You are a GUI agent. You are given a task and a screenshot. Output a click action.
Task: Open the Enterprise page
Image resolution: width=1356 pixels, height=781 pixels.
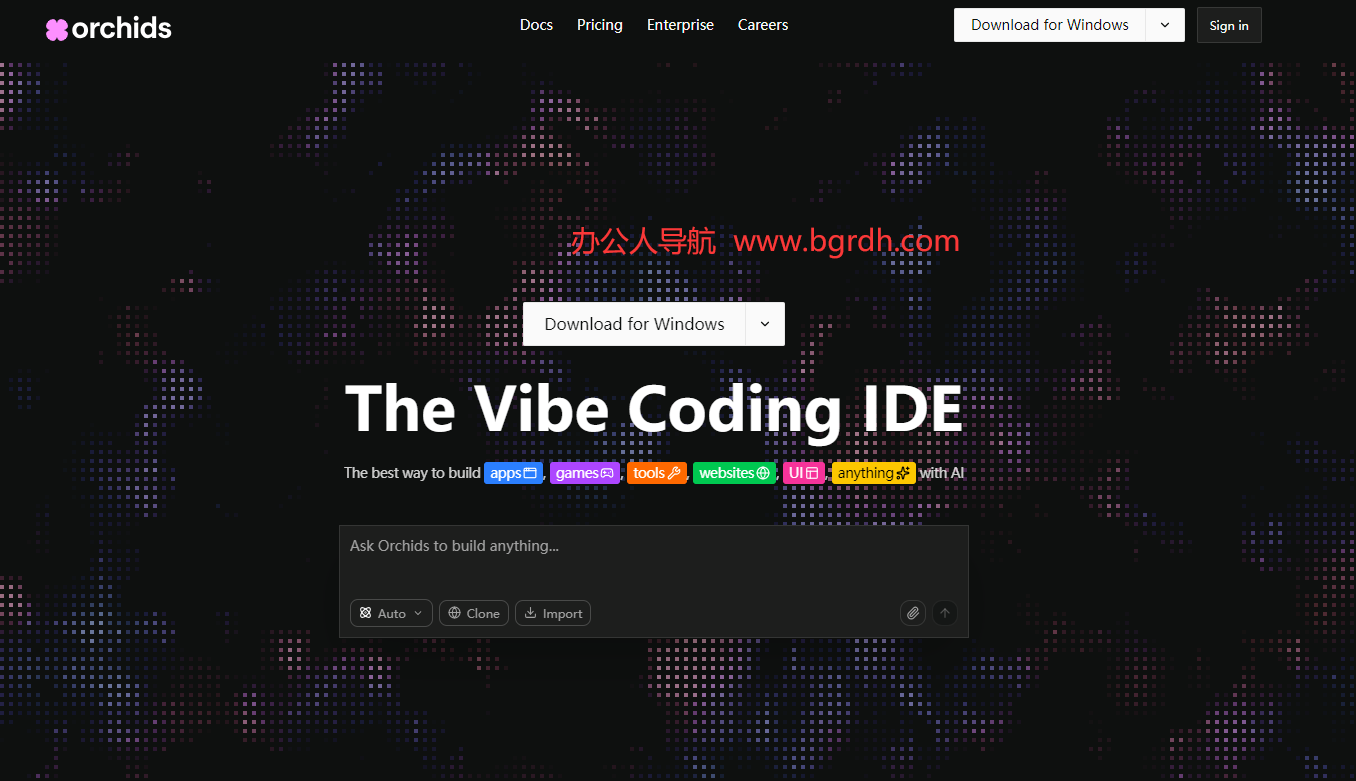tap(680, 25)
